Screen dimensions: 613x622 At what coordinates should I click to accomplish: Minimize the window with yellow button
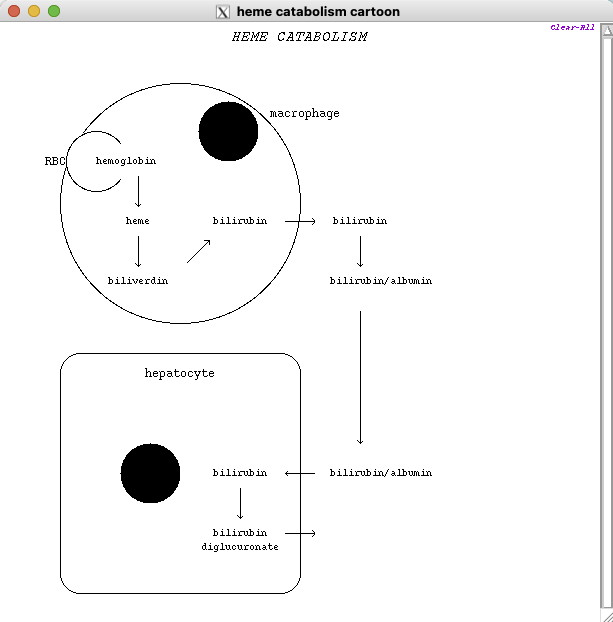[34, 11]
